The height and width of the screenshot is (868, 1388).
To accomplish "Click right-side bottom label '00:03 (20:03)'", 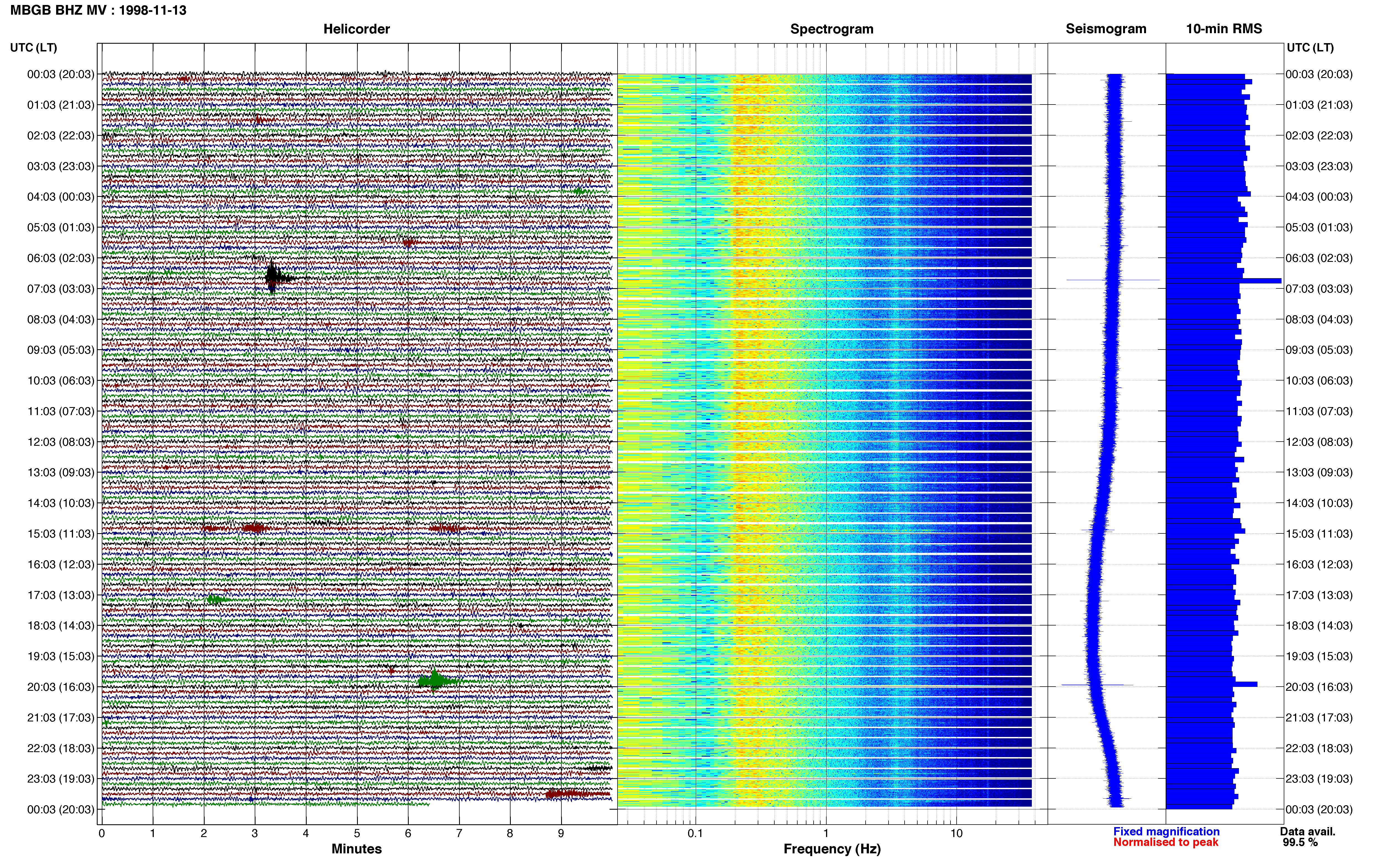I will 1319,809.
